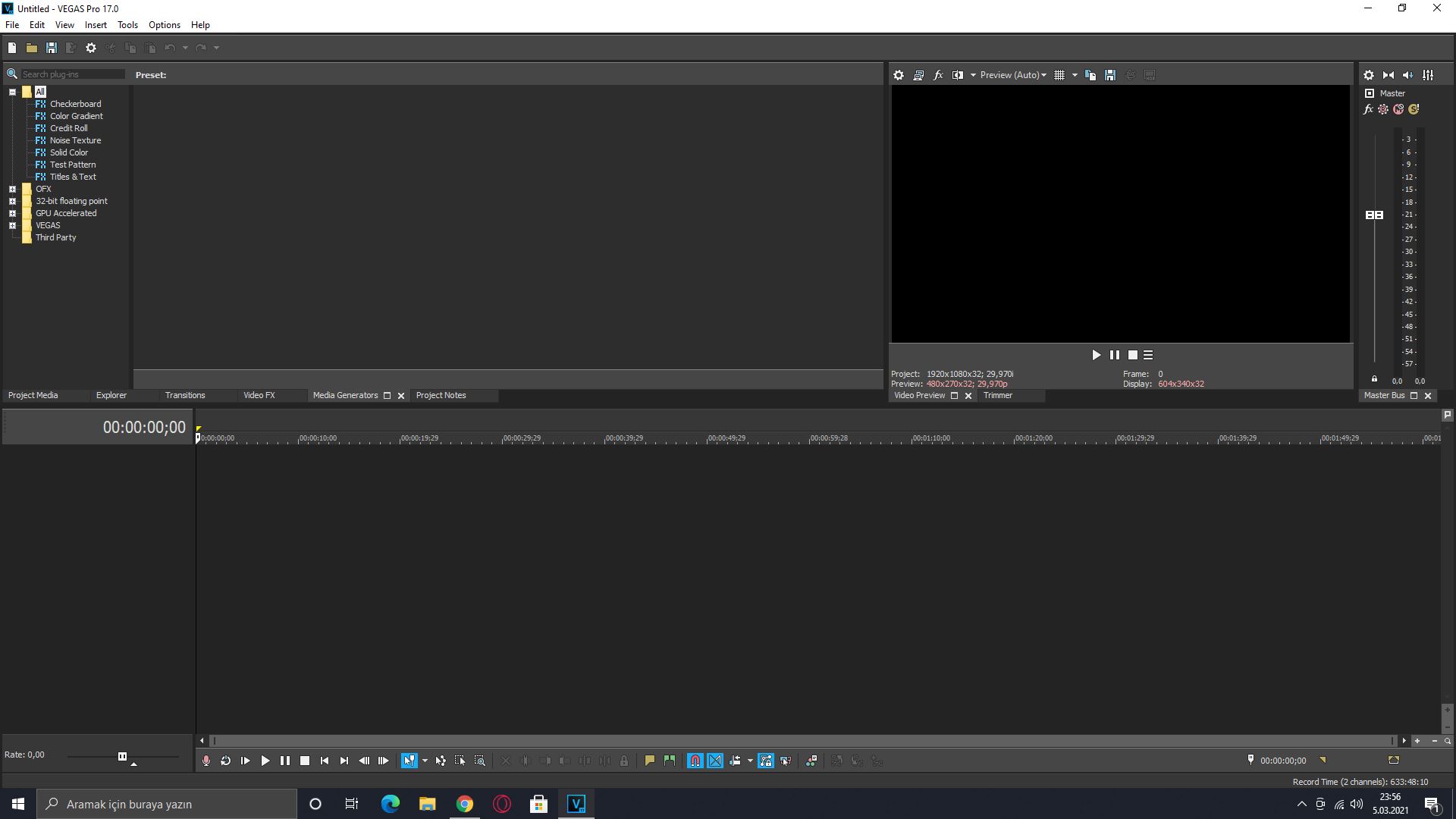
Task: Open Auto Ripple mode dropdown
Action: point(750,761)
